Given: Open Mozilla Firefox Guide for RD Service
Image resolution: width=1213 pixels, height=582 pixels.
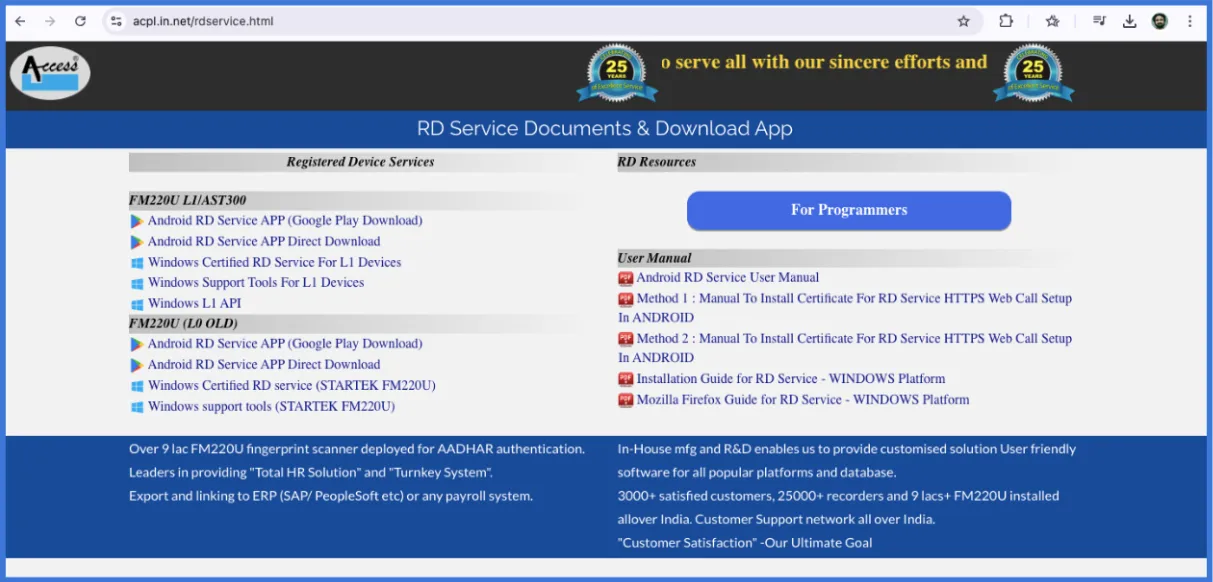Looking at the screenshot, I should 803,400.
